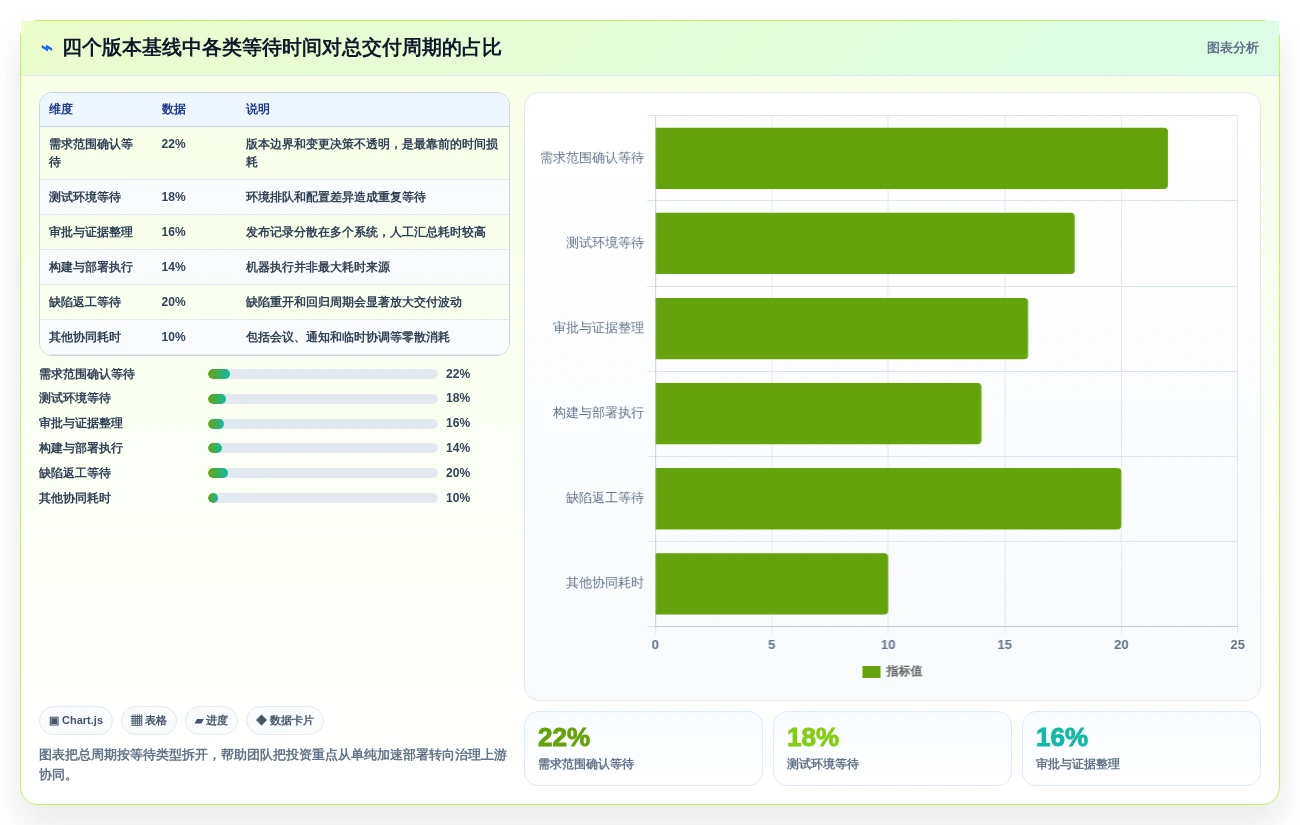
Task: Click the 缺陷返工等待 progress bar
Action: (x=323, y=473)
